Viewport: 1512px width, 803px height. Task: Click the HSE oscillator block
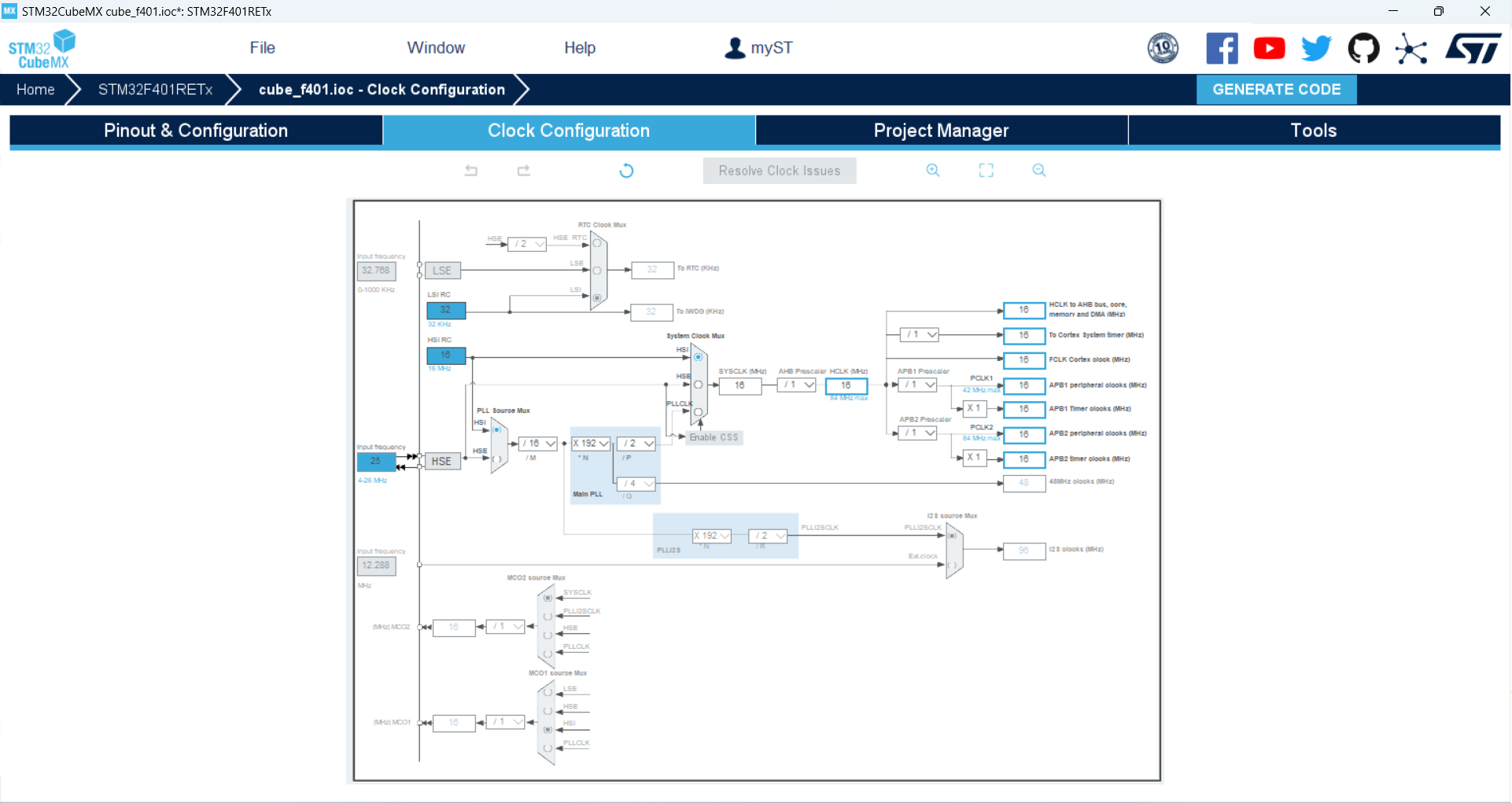(x=442, y=462)
